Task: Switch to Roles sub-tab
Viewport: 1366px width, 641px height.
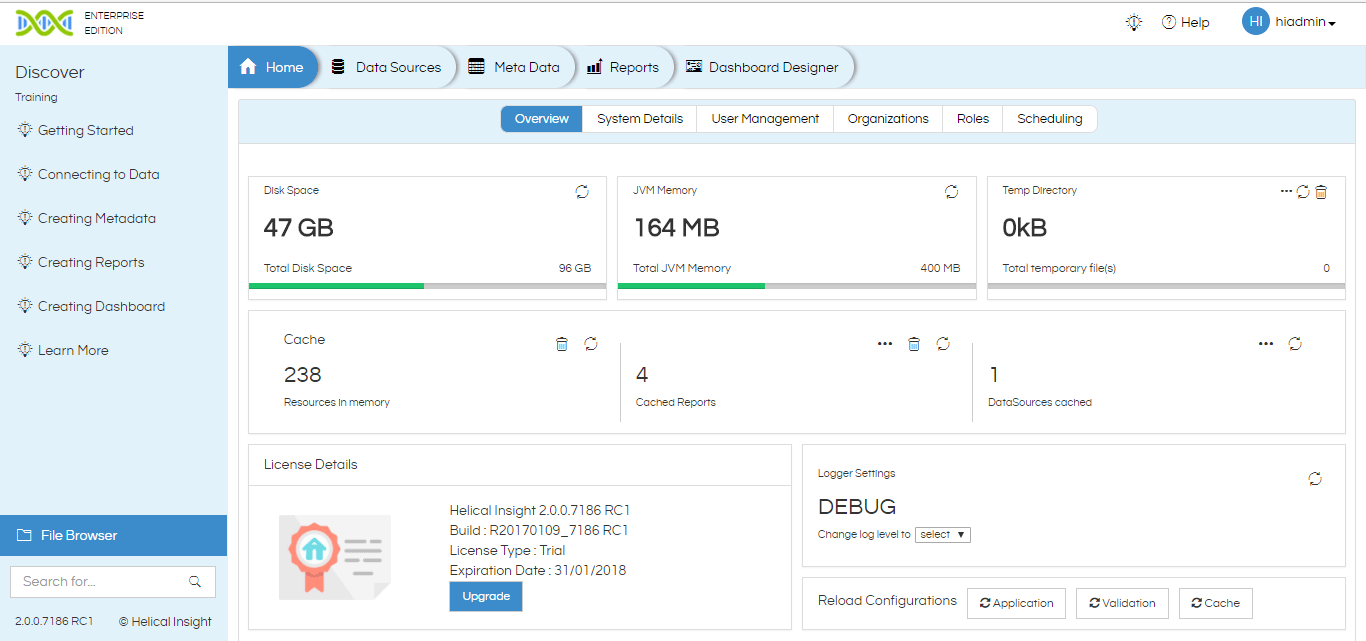Action: click(x=972, y=119)
